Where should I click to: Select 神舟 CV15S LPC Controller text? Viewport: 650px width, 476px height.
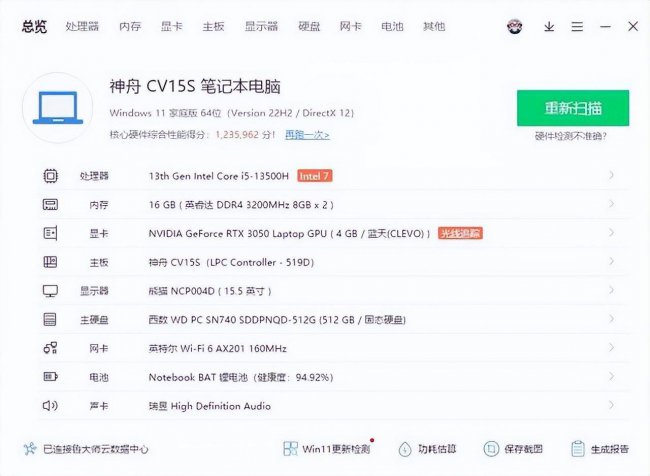coord(231,262)
